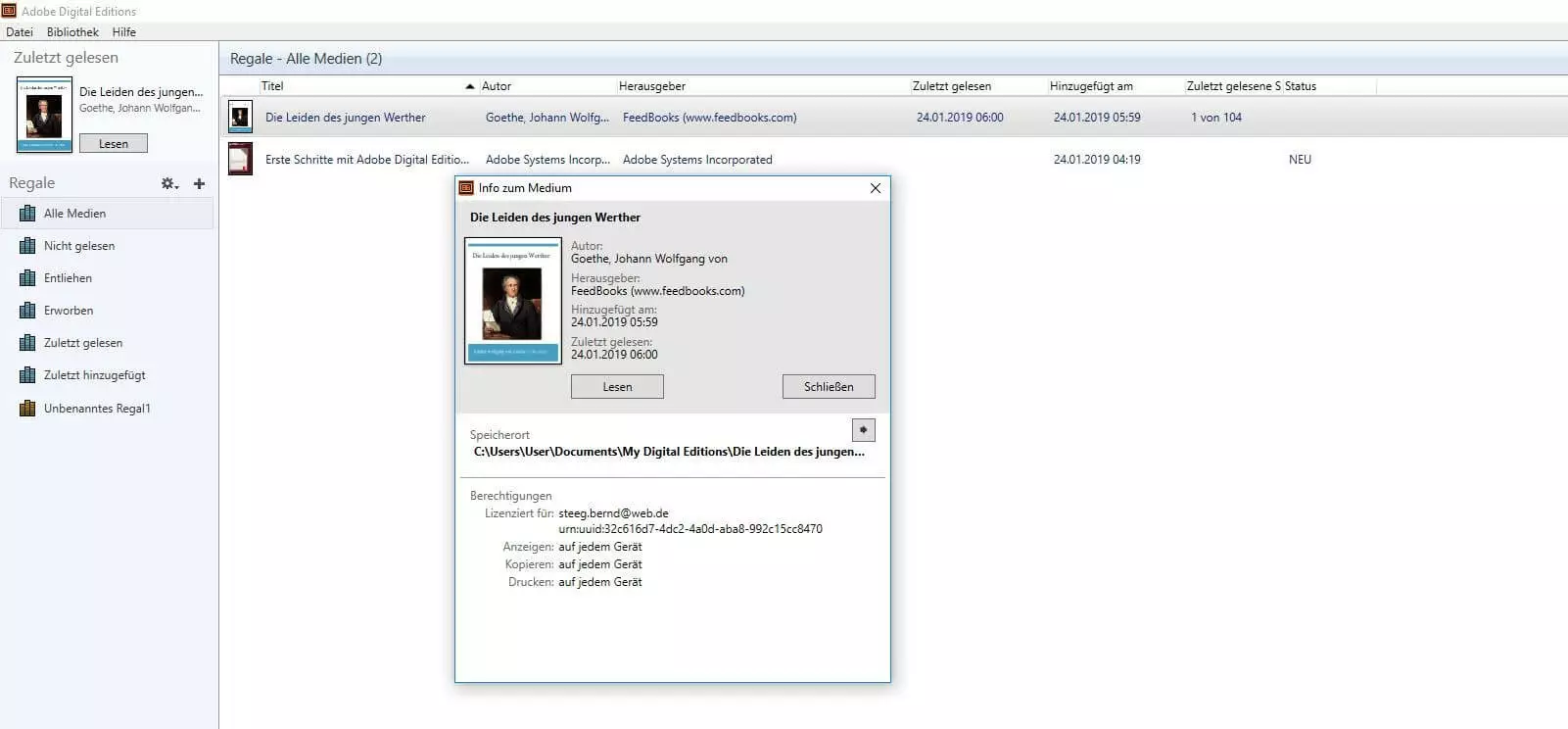This screenshot has width=1568, height=729.
Task: Click 'Erste Schritte mit Adobe Digital Editio...' title
Action: coord(367,160)
